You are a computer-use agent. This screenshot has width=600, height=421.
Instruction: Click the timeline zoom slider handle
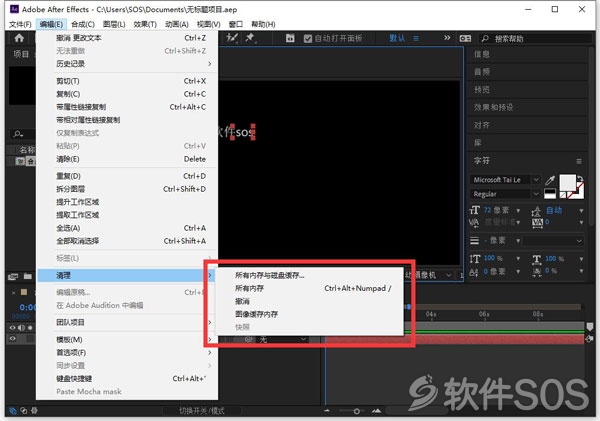(356, 411)
